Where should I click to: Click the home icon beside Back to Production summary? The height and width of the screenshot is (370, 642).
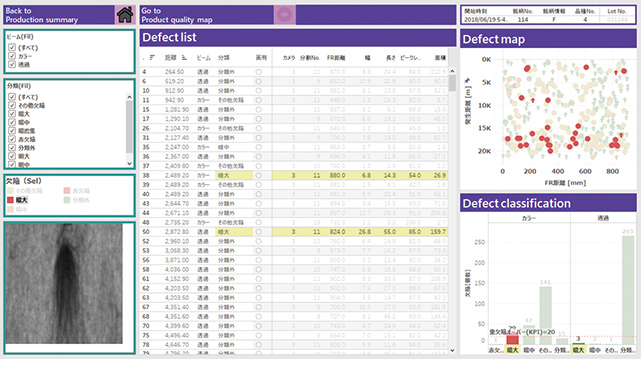124,15
